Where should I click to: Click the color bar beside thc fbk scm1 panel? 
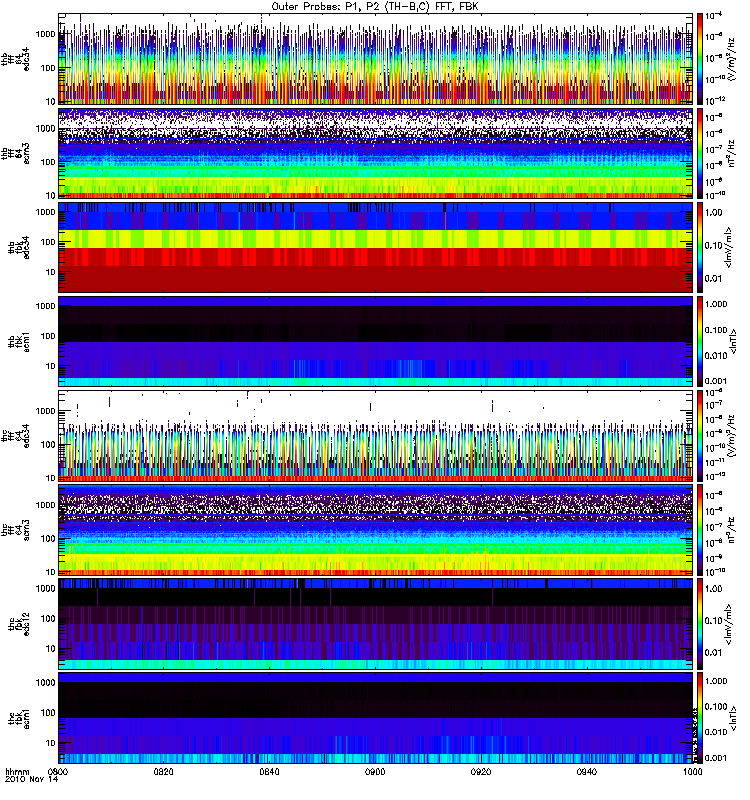click(x=700, y=718)
